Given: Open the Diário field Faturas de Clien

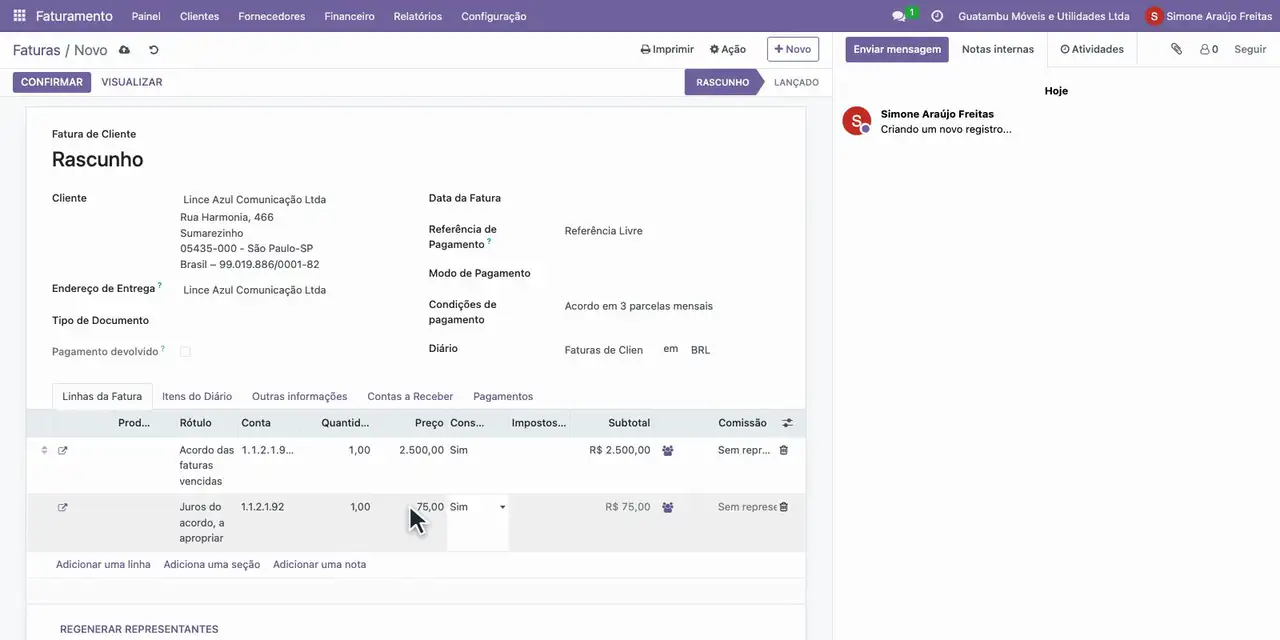Looking at the screenshot, I should [x=604, y=350].
